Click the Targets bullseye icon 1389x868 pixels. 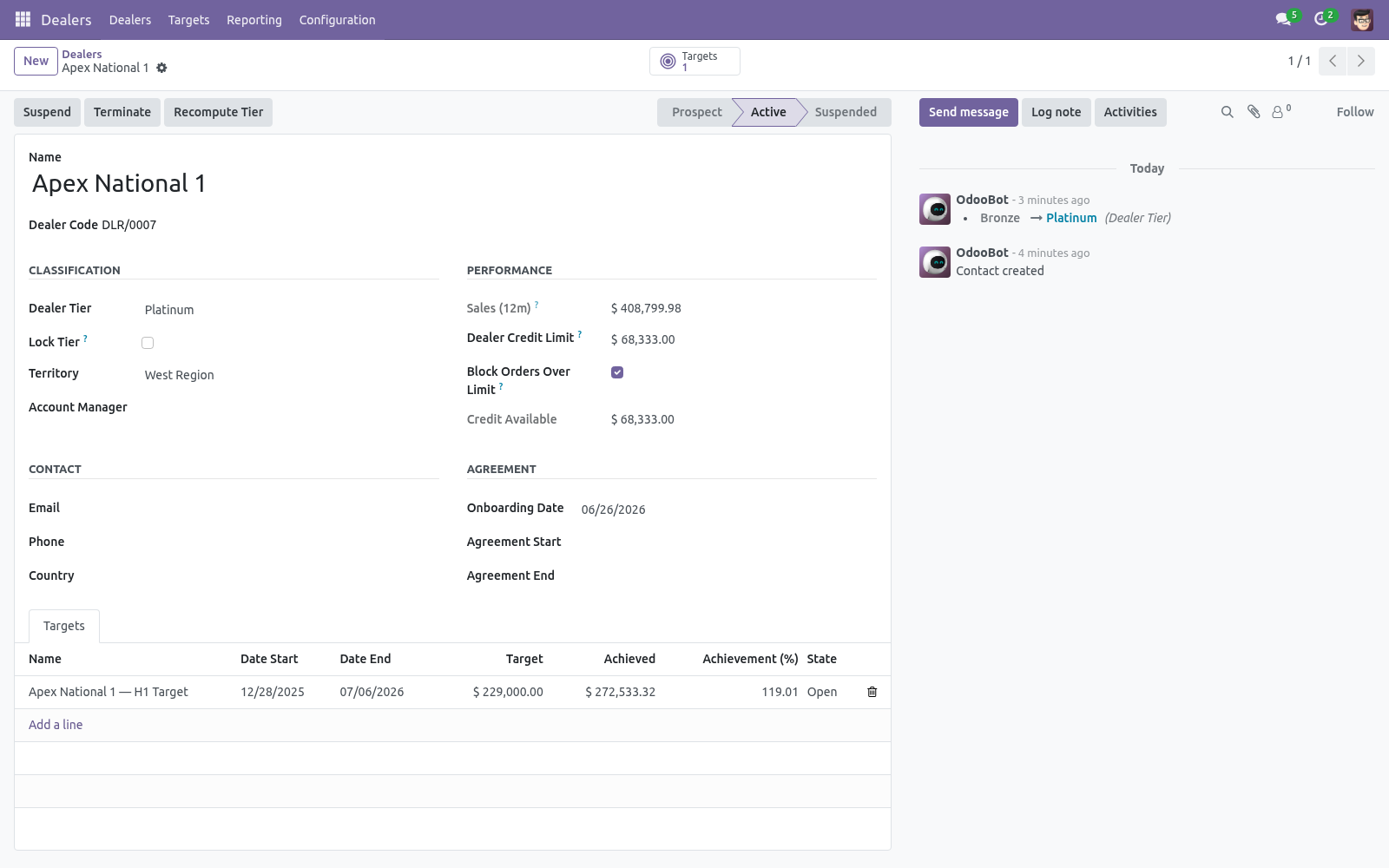tap(668, 61)
